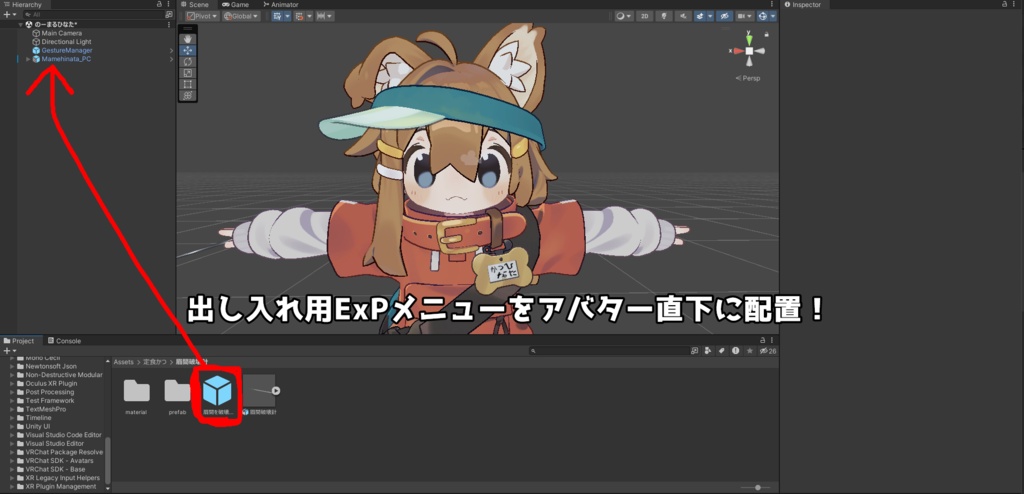The width and height of the screenshot is (1024, 494).
Task: Click the Project search field
Action: (609, 351)
